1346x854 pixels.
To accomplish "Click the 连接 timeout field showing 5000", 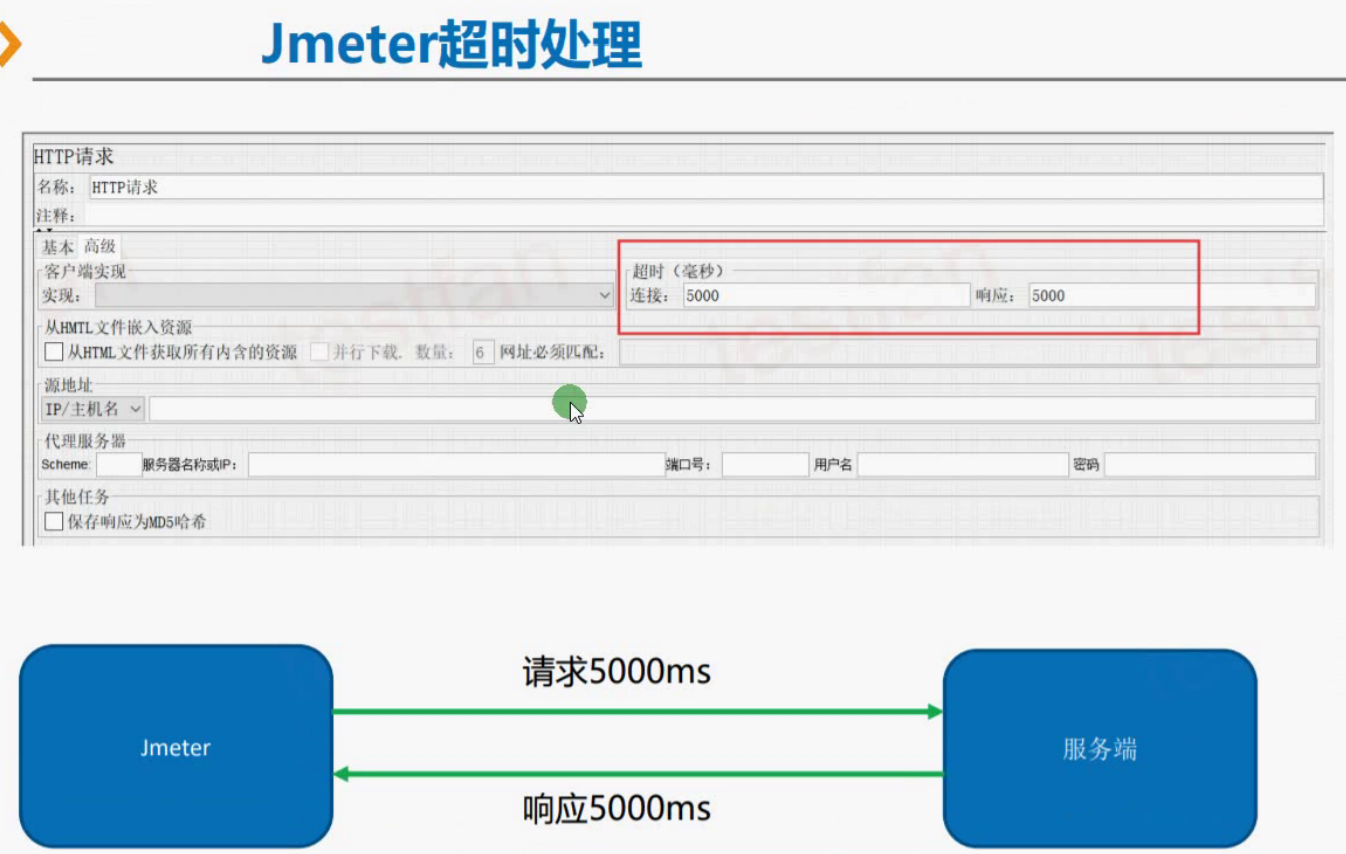I will (826, 295).
